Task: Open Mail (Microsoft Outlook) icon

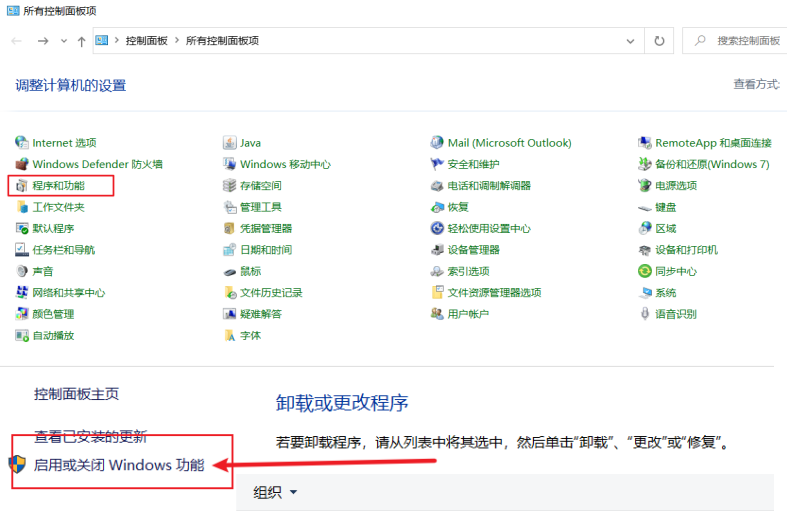Action: pyautogui.click(x=437, y=143)
